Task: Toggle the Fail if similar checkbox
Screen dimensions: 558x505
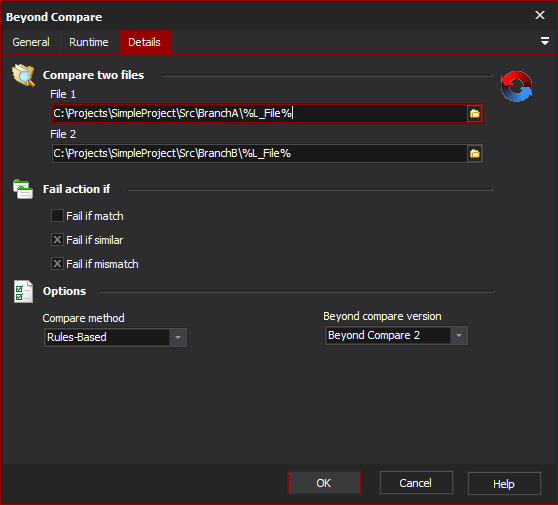Action: [57, 240]
